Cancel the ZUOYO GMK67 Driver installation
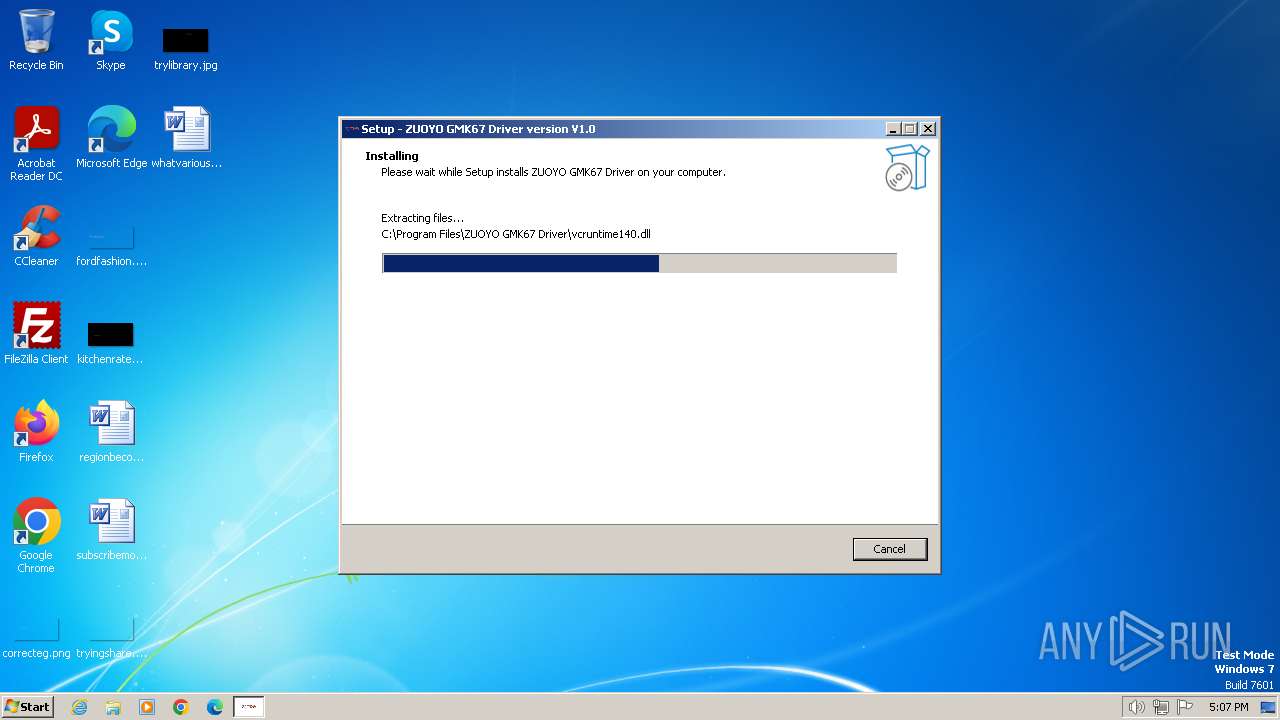The width and height of the screenshot is (1280, 720). [x=889, y=549]
